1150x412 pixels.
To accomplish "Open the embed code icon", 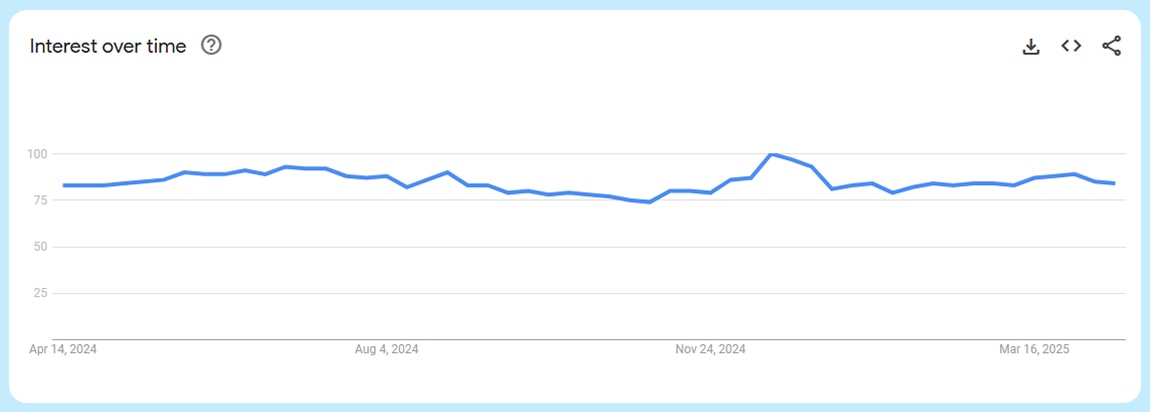I will click(1071, 46).
